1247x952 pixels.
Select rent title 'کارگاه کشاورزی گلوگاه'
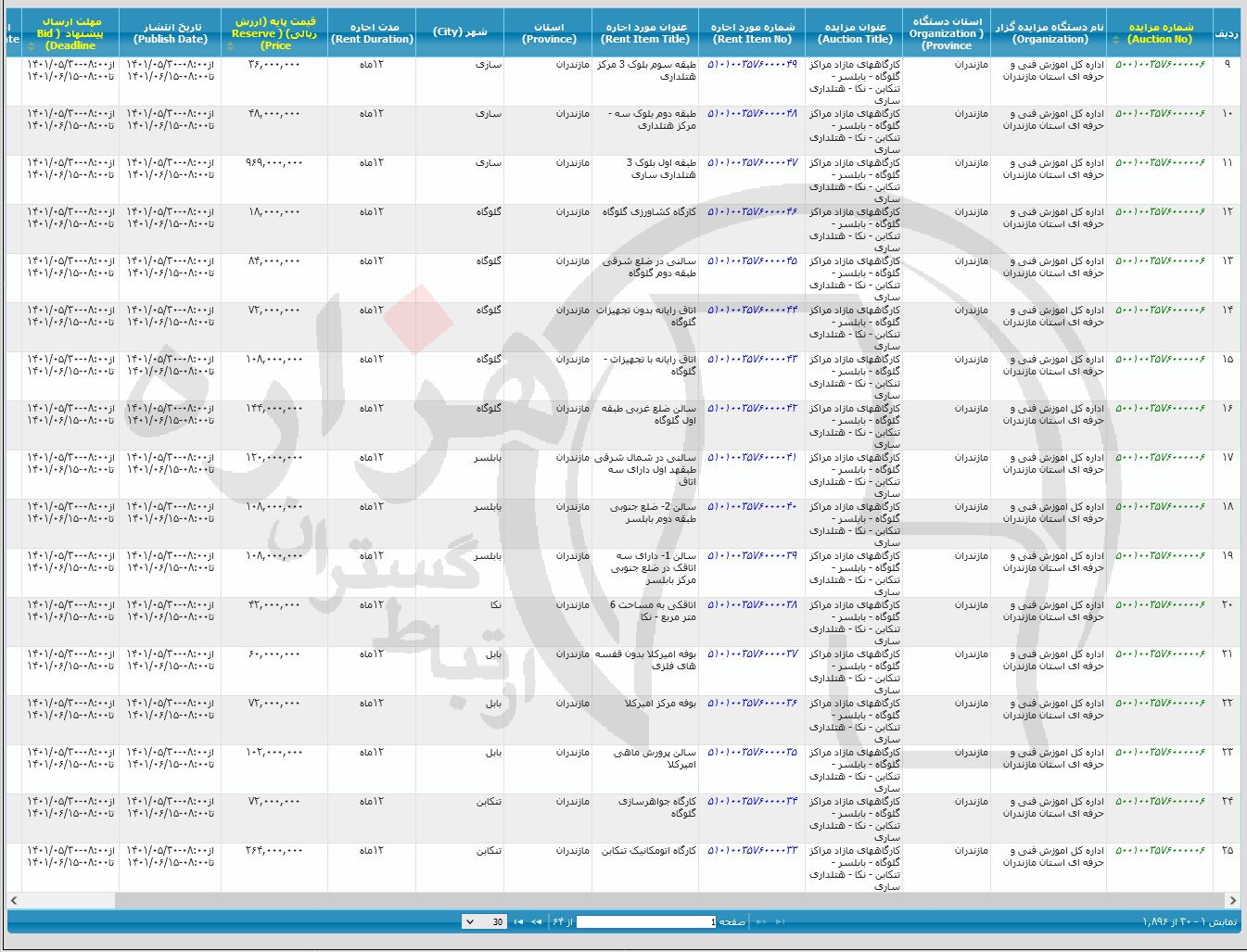click(649, 212)
